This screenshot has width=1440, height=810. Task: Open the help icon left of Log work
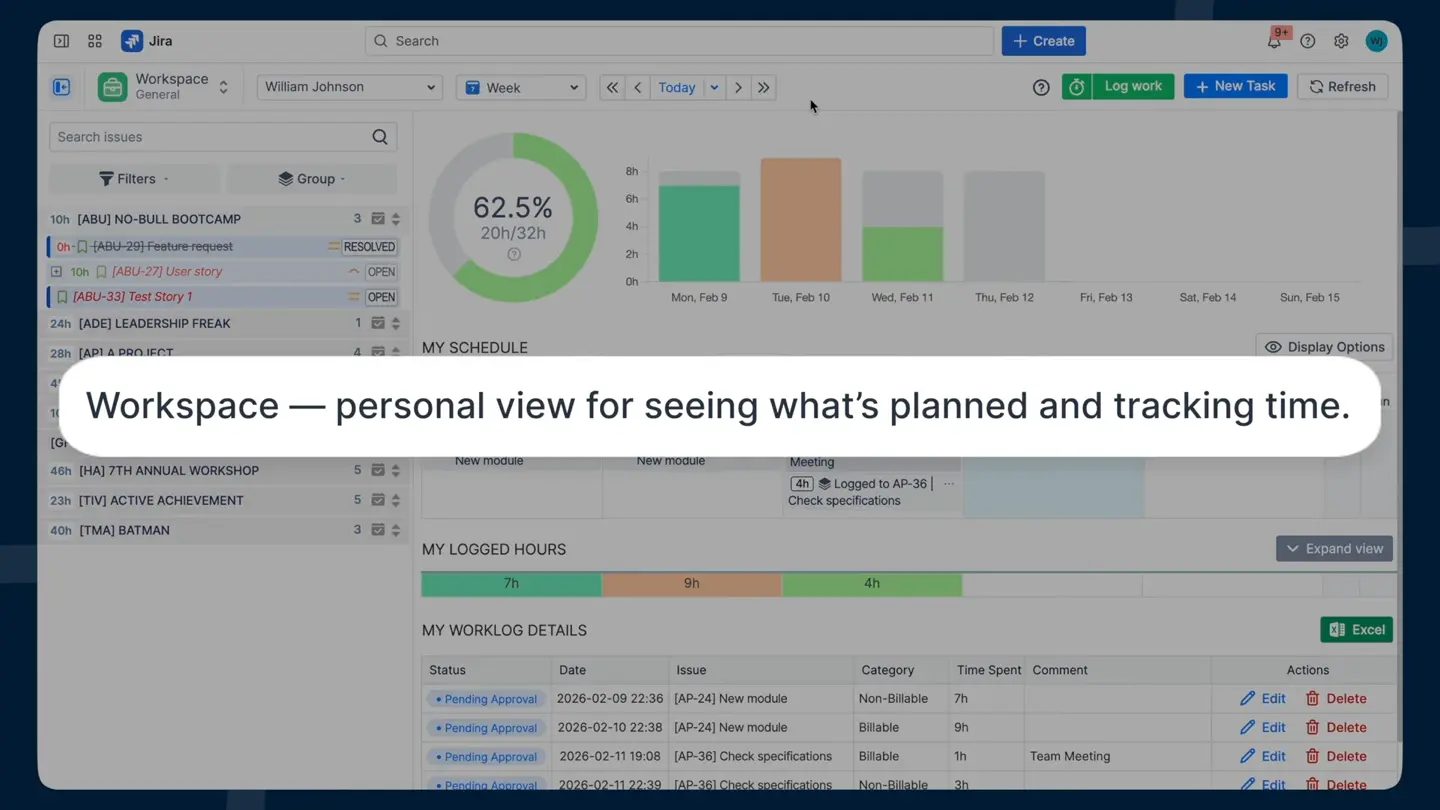coord(1041,87)
